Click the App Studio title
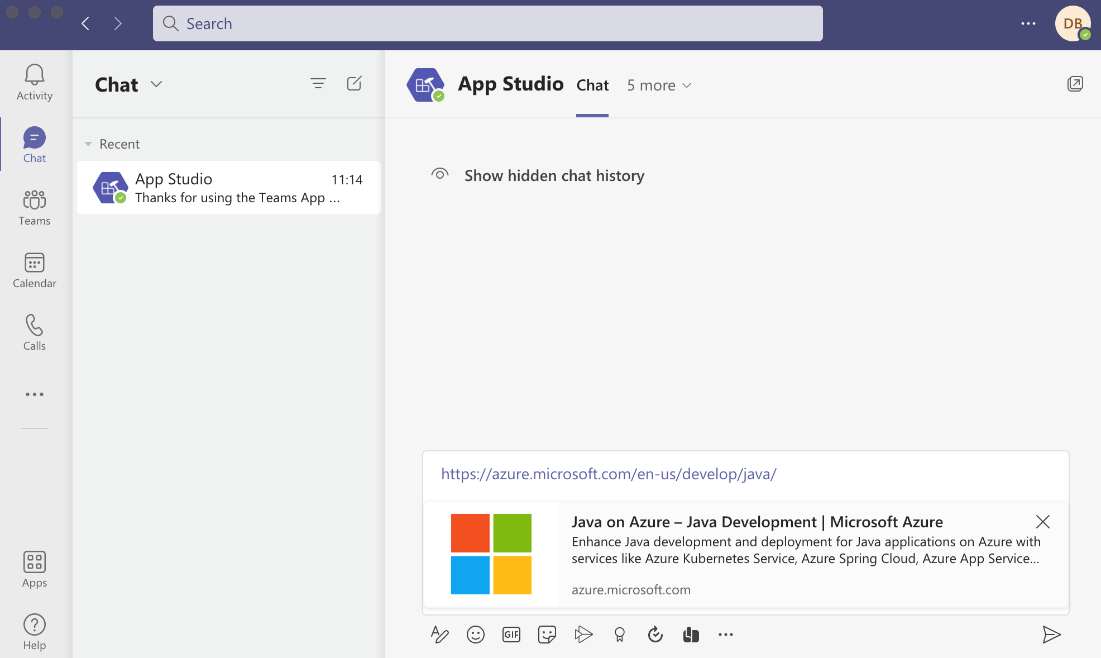Image resolution: width=1101 pixels, height=658 pixels. pyautogui.click(x=510, y=84)
